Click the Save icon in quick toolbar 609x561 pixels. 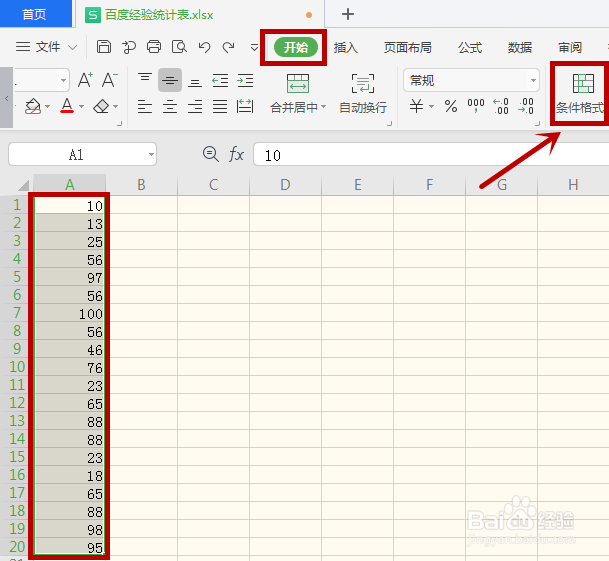(104, 47)
